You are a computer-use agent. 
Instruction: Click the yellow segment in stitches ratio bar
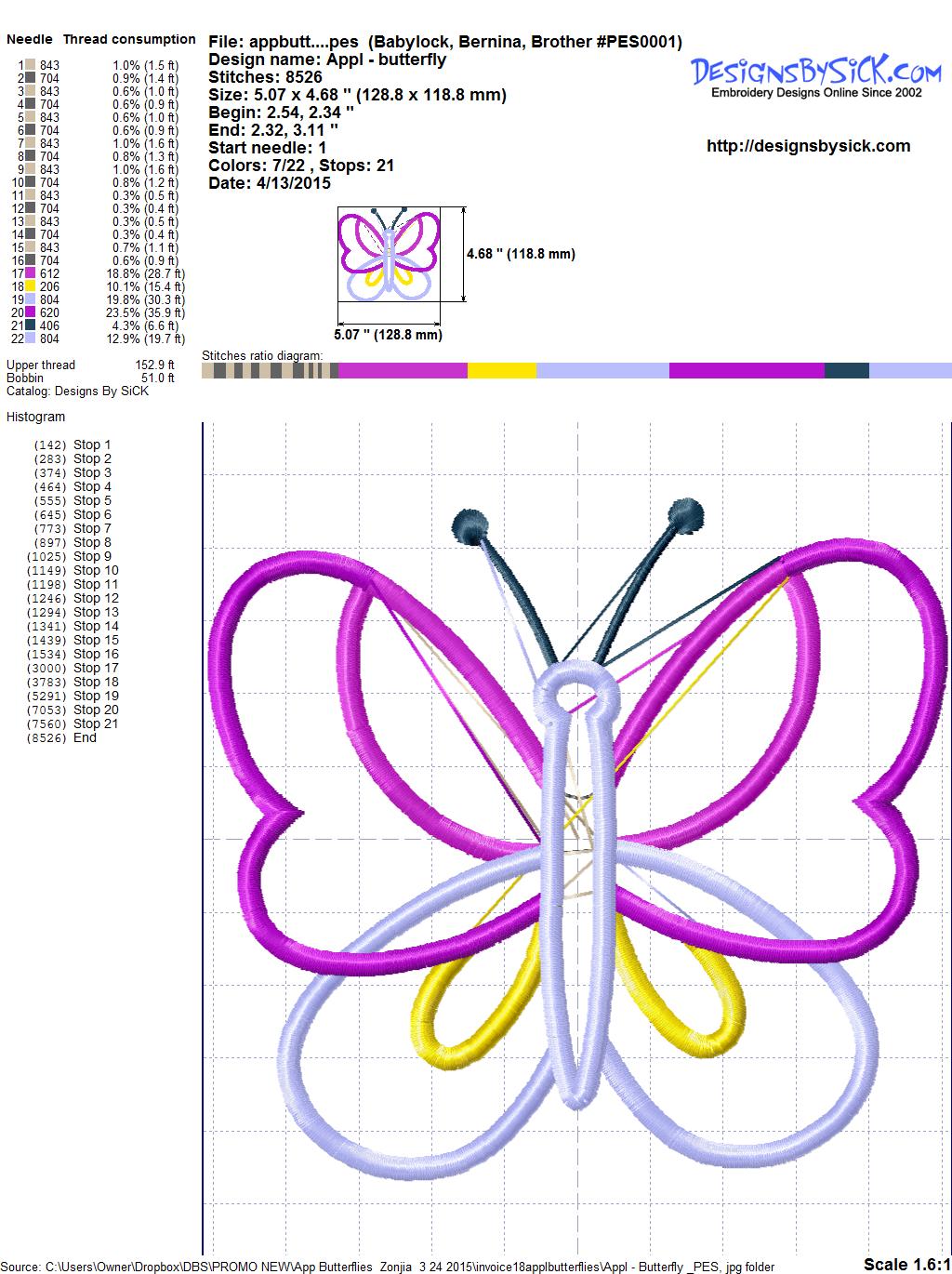pos(501,371)
